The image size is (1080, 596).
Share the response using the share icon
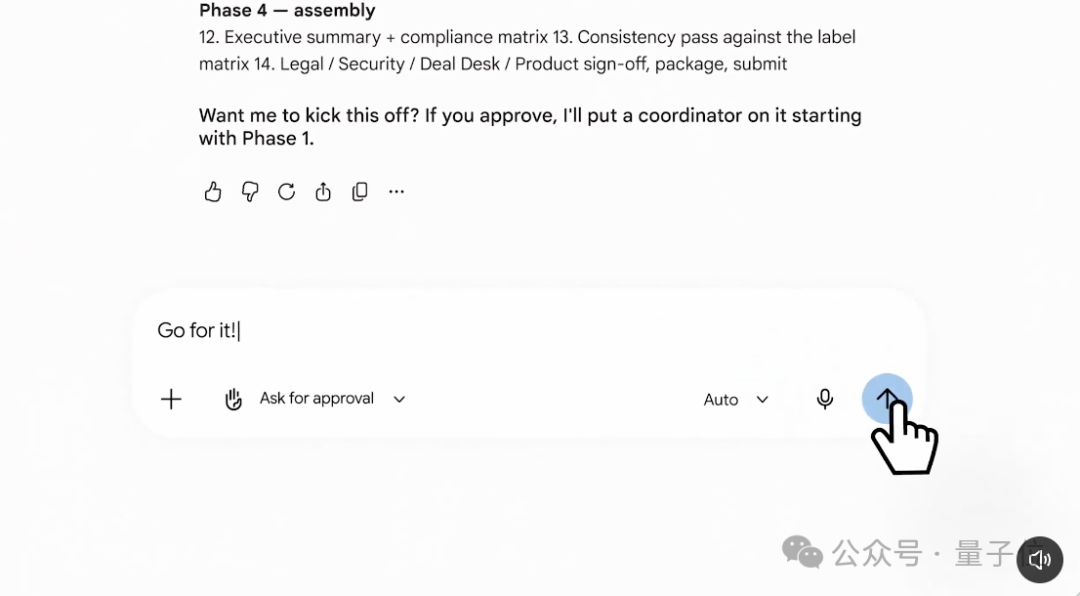pyautogui.click(x=323, y=192)
